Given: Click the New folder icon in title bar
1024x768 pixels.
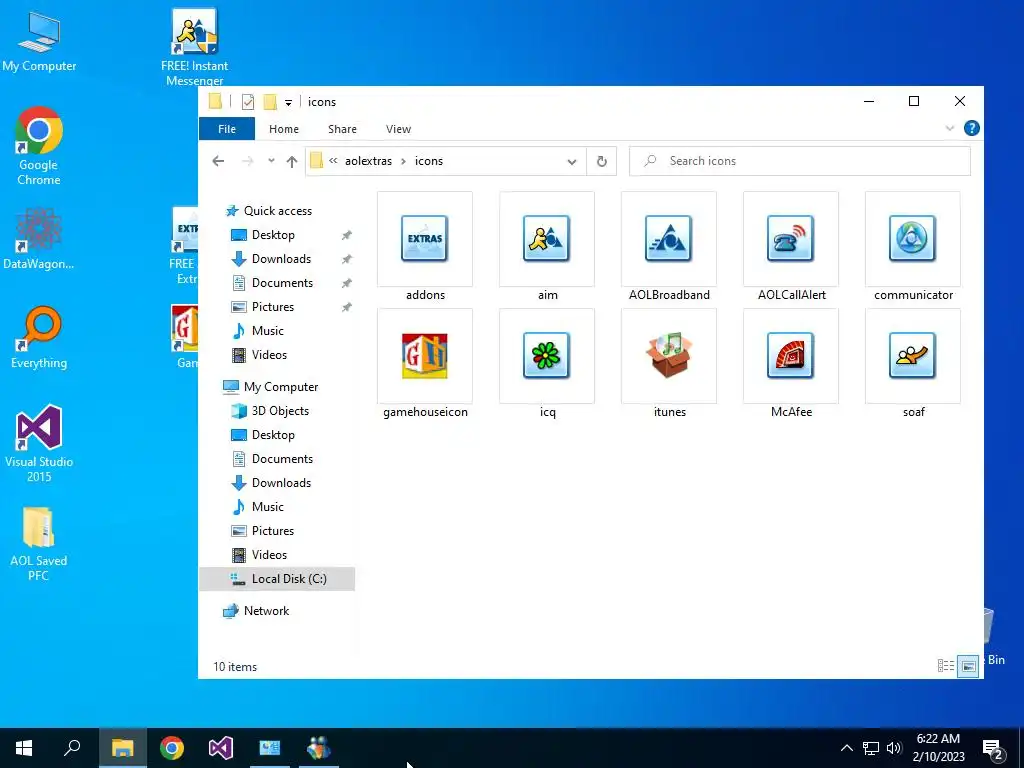Looking at the screenshot, I should (270, 102).
